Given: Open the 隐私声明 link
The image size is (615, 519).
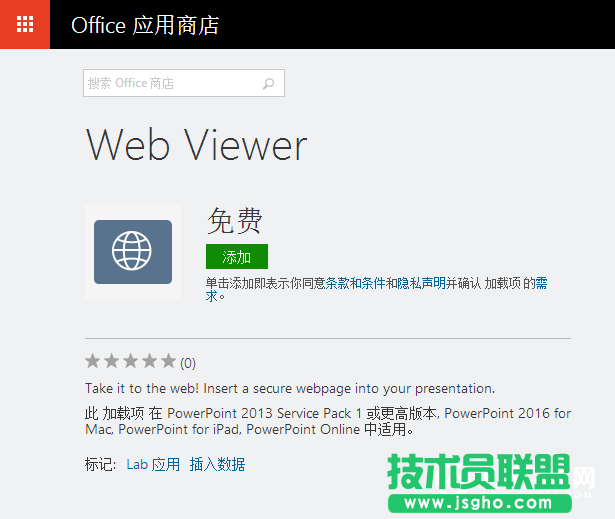Looking at the screenshot, I should pyautogui.click(x=421, y=284).
